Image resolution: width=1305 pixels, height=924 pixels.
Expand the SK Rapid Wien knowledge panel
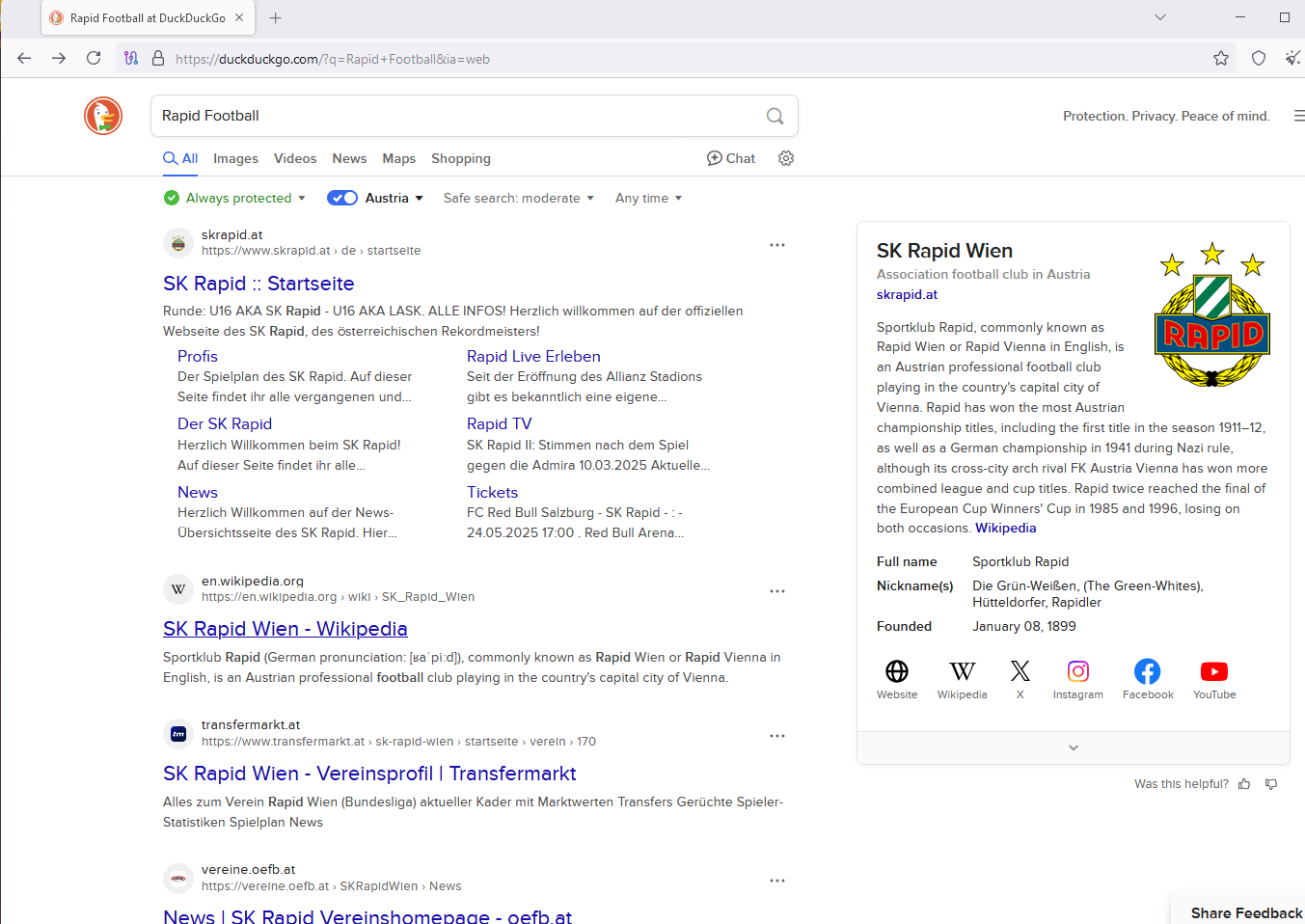point(1074,747)
